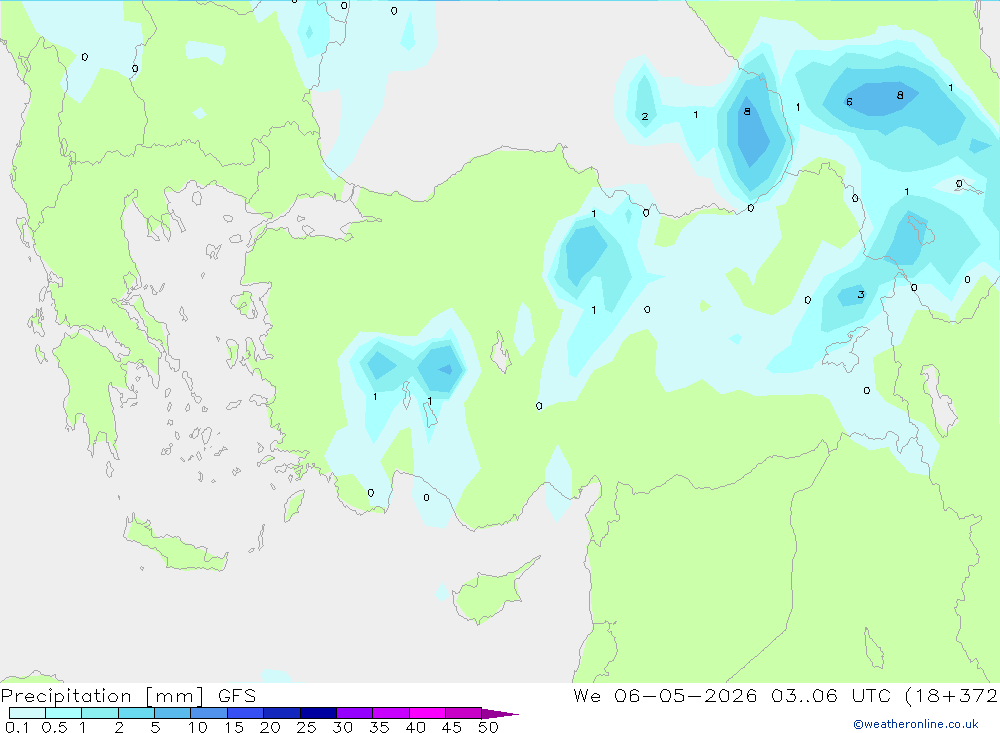Screen dimensions: 1000x733
Task: Click the '0.1' legend scale label
Action: pos(17,727)
